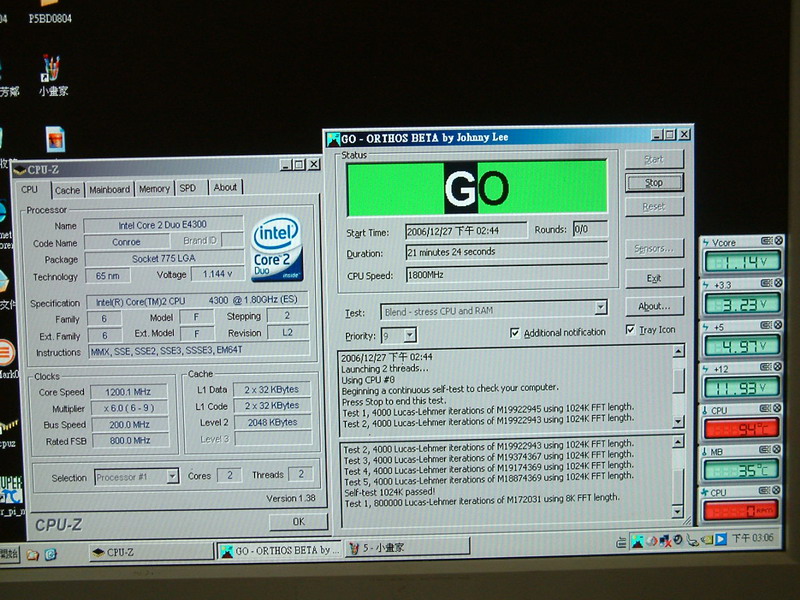This screenshot has height=600, width=800.
Task: Open the Priority dropdown in ORTHOS
Action: [410, 335]
